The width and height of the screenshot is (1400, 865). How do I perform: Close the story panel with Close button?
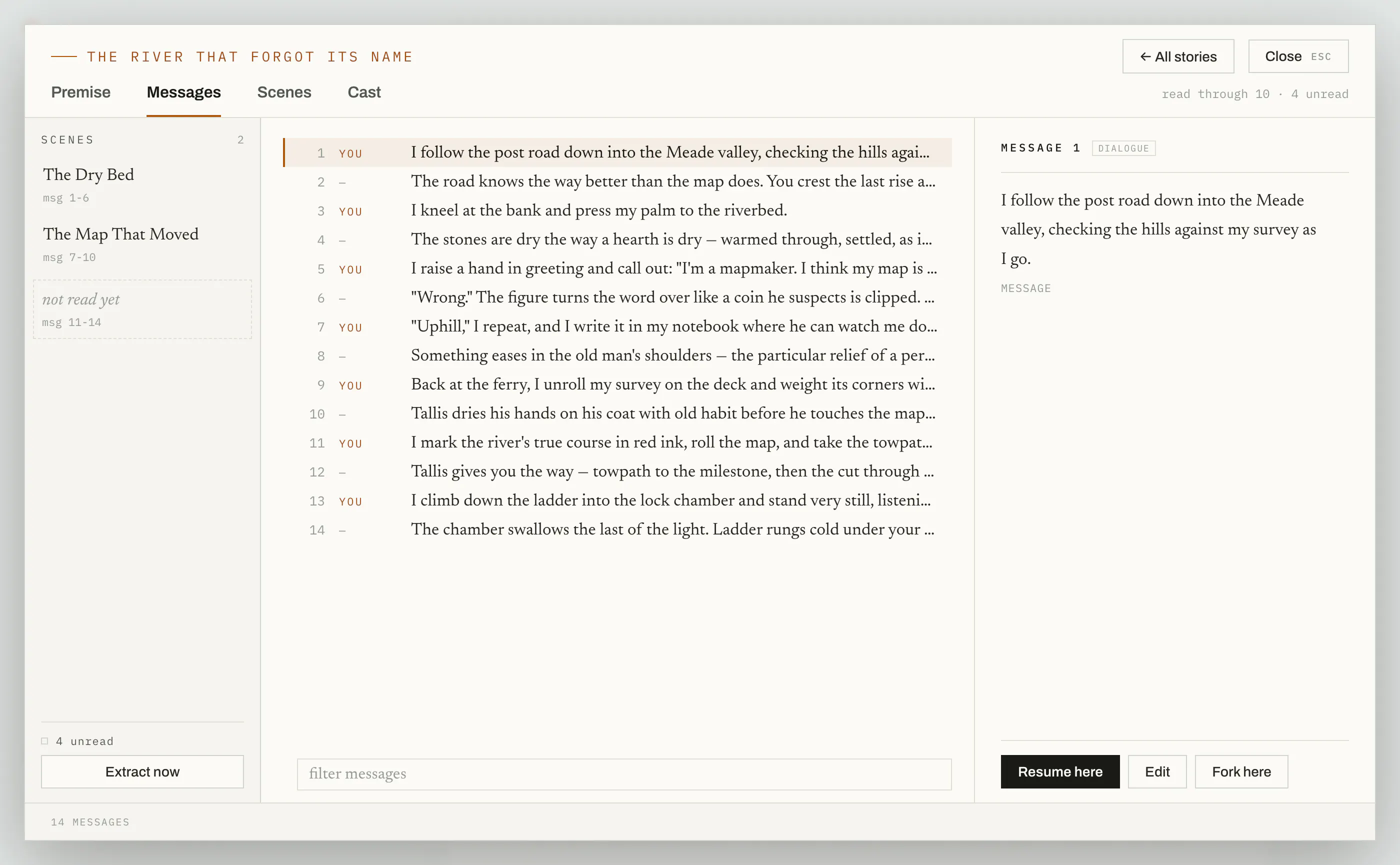1298,56
